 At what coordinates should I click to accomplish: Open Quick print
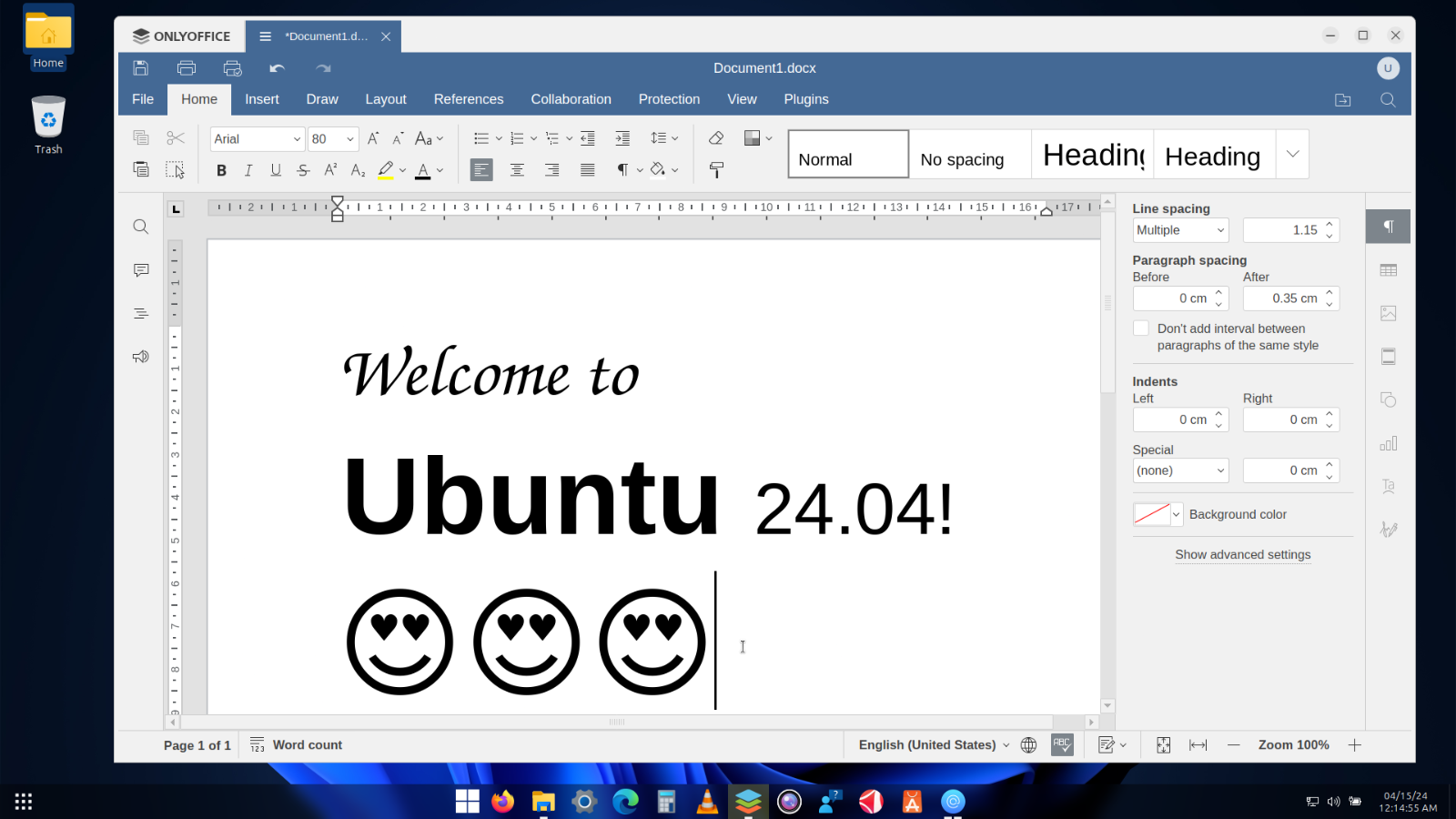pos(233,68)
